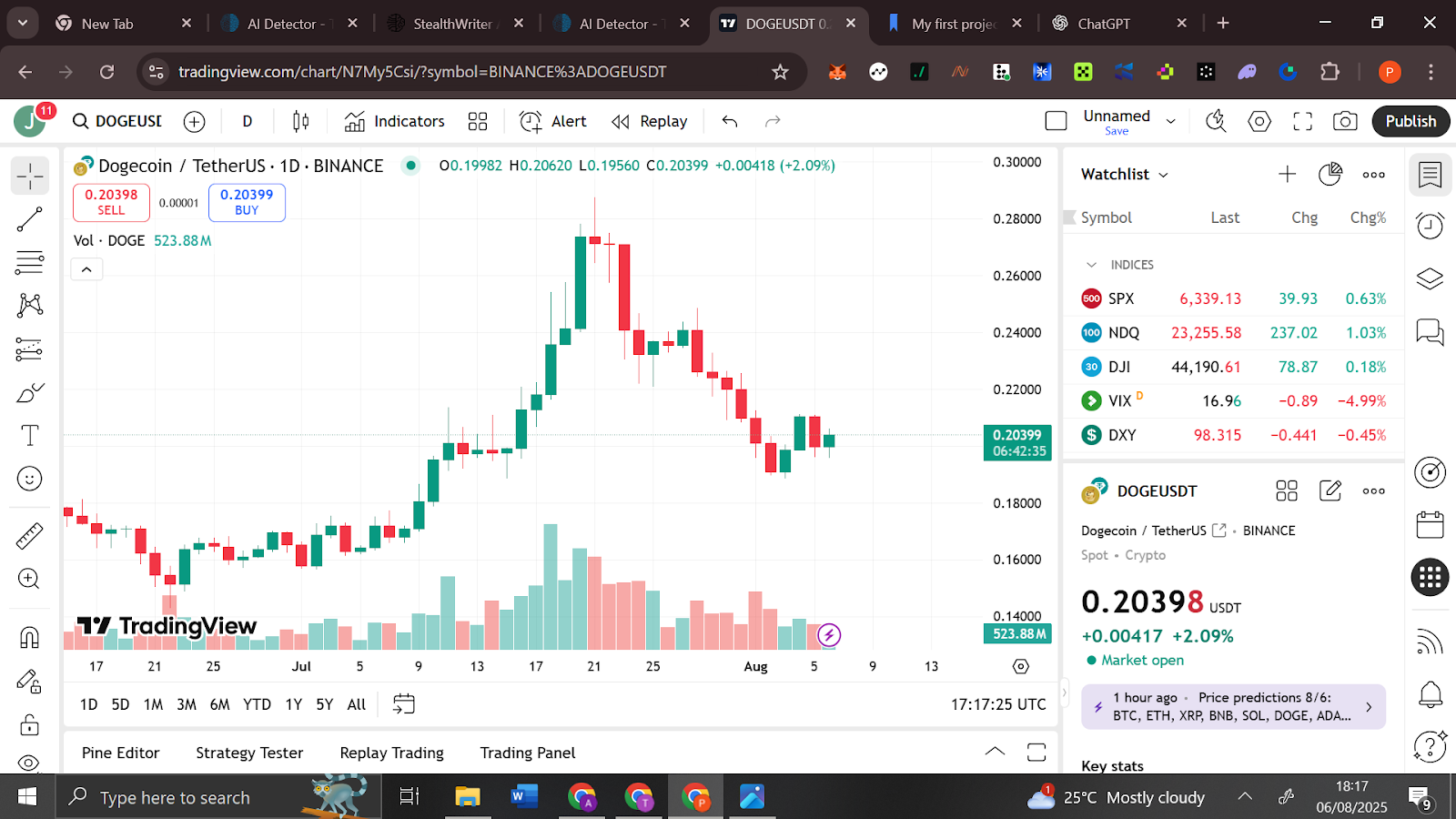Open price predictions news banner
The width and height of the screenshot is (1456, 819).
click(x=1233, y=707)
